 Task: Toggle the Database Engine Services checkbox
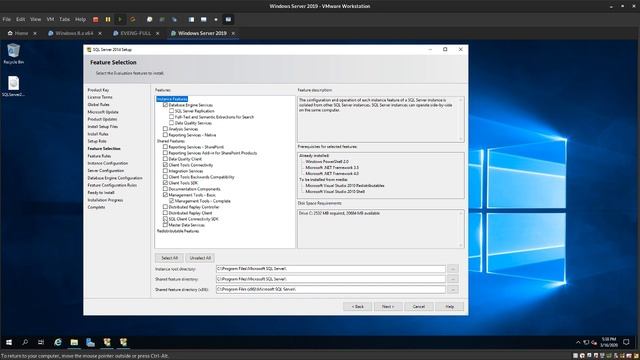[x=165, y=105]
